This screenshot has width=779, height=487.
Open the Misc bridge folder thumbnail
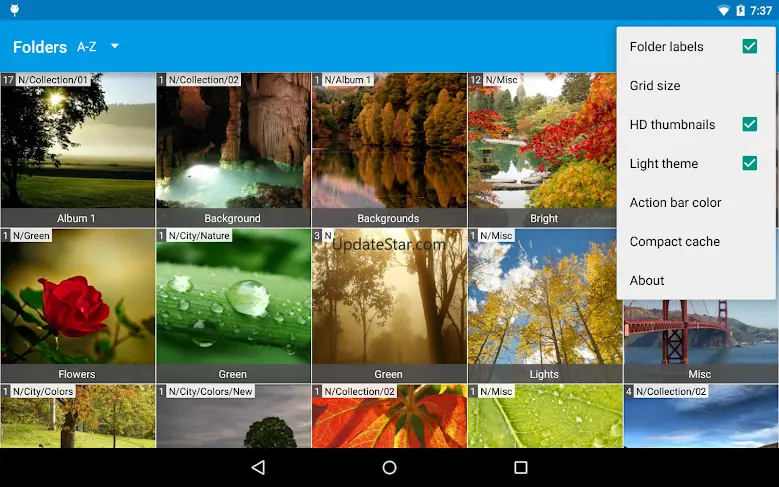pyautogui.click(x=701, y=341)
